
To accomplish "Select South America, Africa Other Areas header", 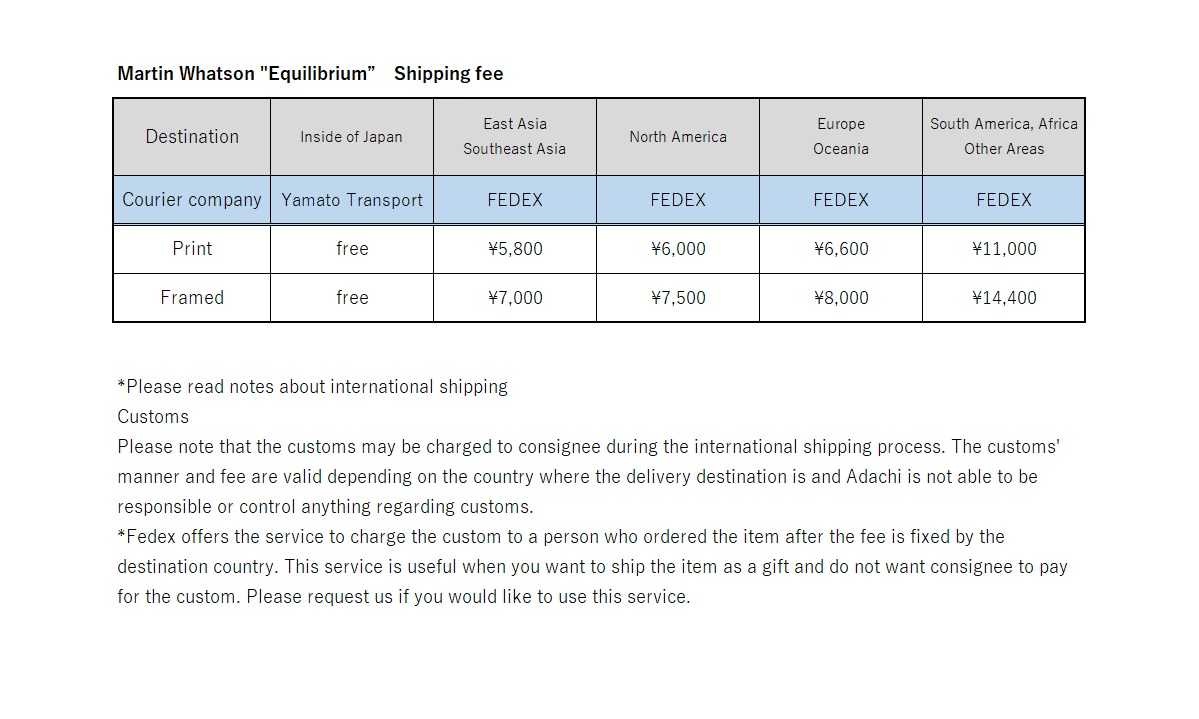I will point(1004,137).
